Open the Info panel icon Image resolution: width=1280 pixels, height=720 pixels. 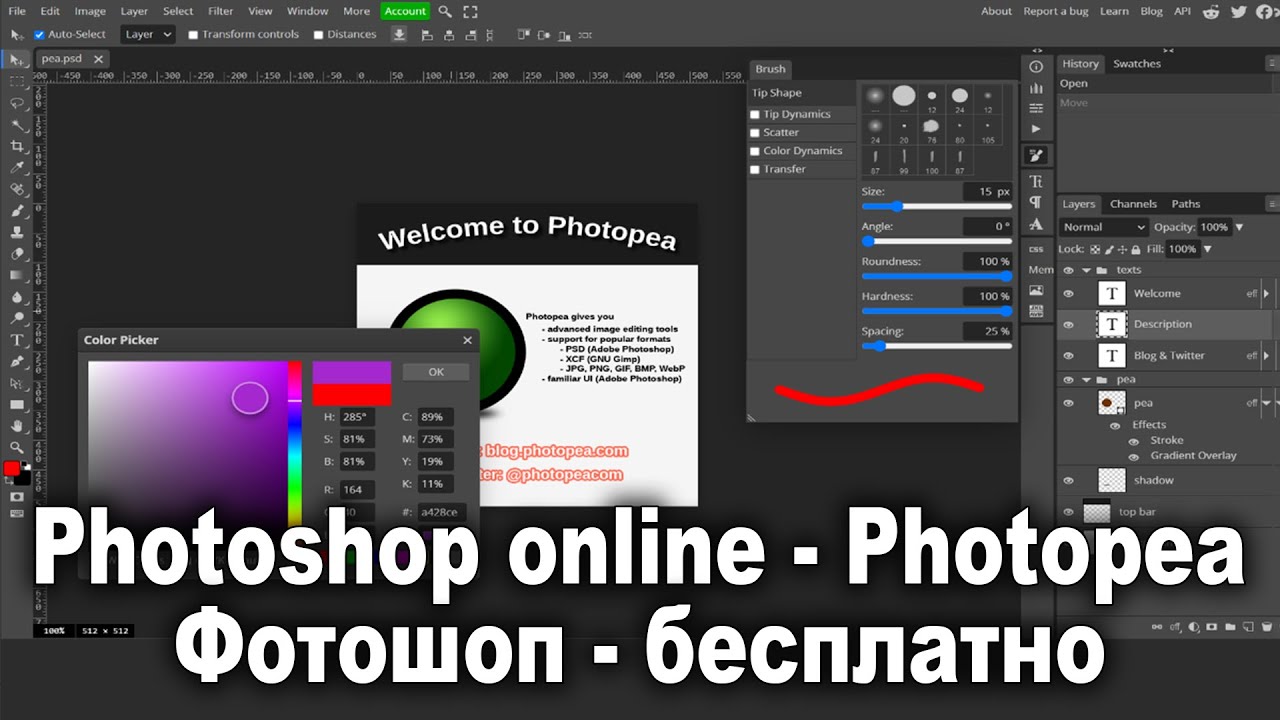click(1036, 66)
